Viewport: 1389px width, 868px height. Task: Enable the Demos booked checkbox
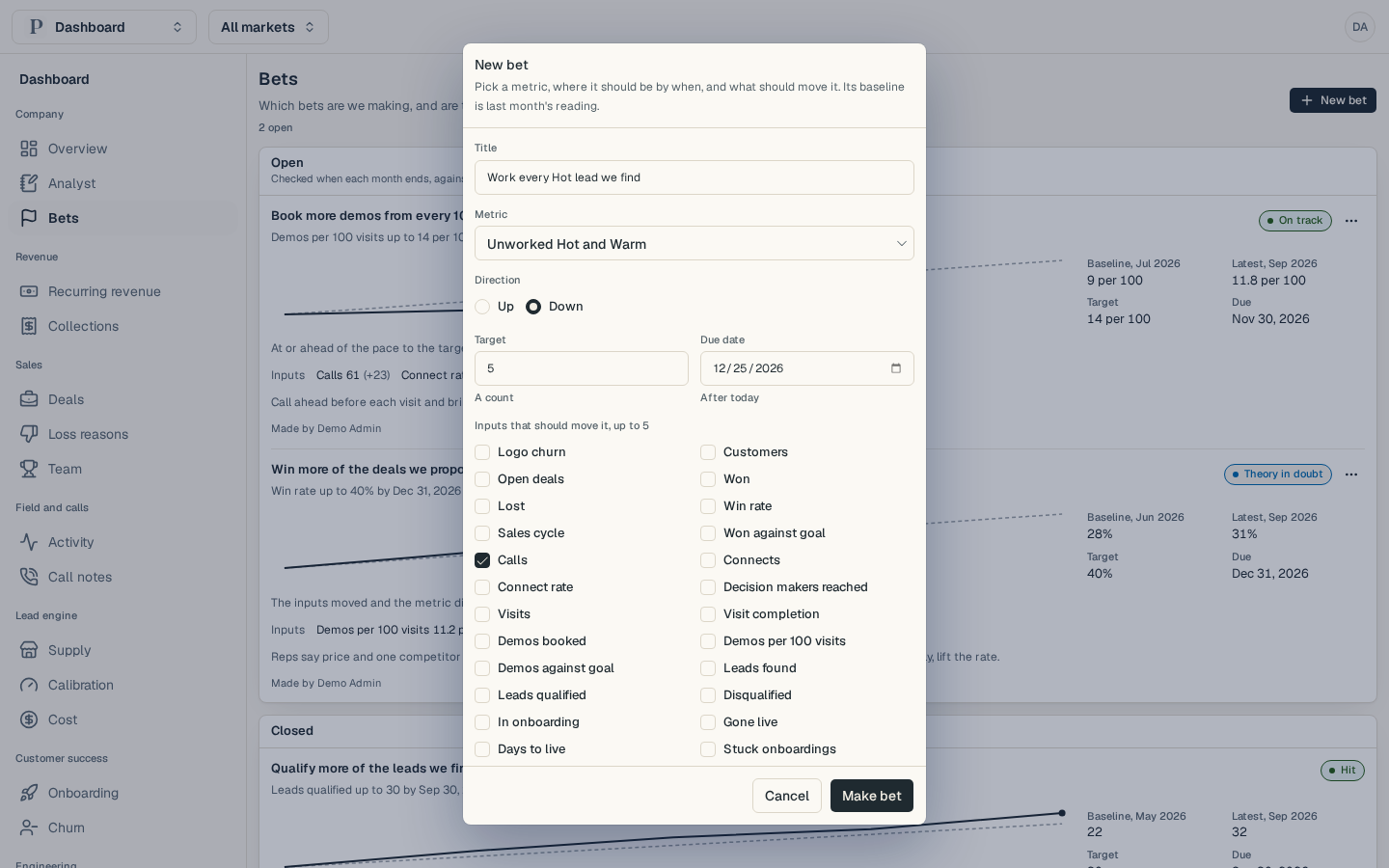tap(482, 641)
